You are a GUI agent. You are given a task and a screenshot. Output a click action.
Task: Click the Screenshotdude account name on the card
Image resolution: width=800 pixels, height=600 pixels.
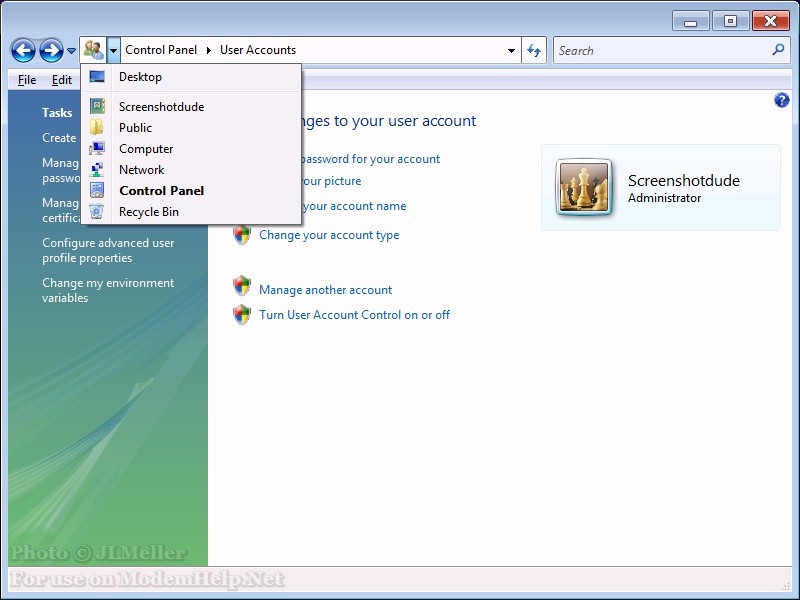tap(684, 180)
